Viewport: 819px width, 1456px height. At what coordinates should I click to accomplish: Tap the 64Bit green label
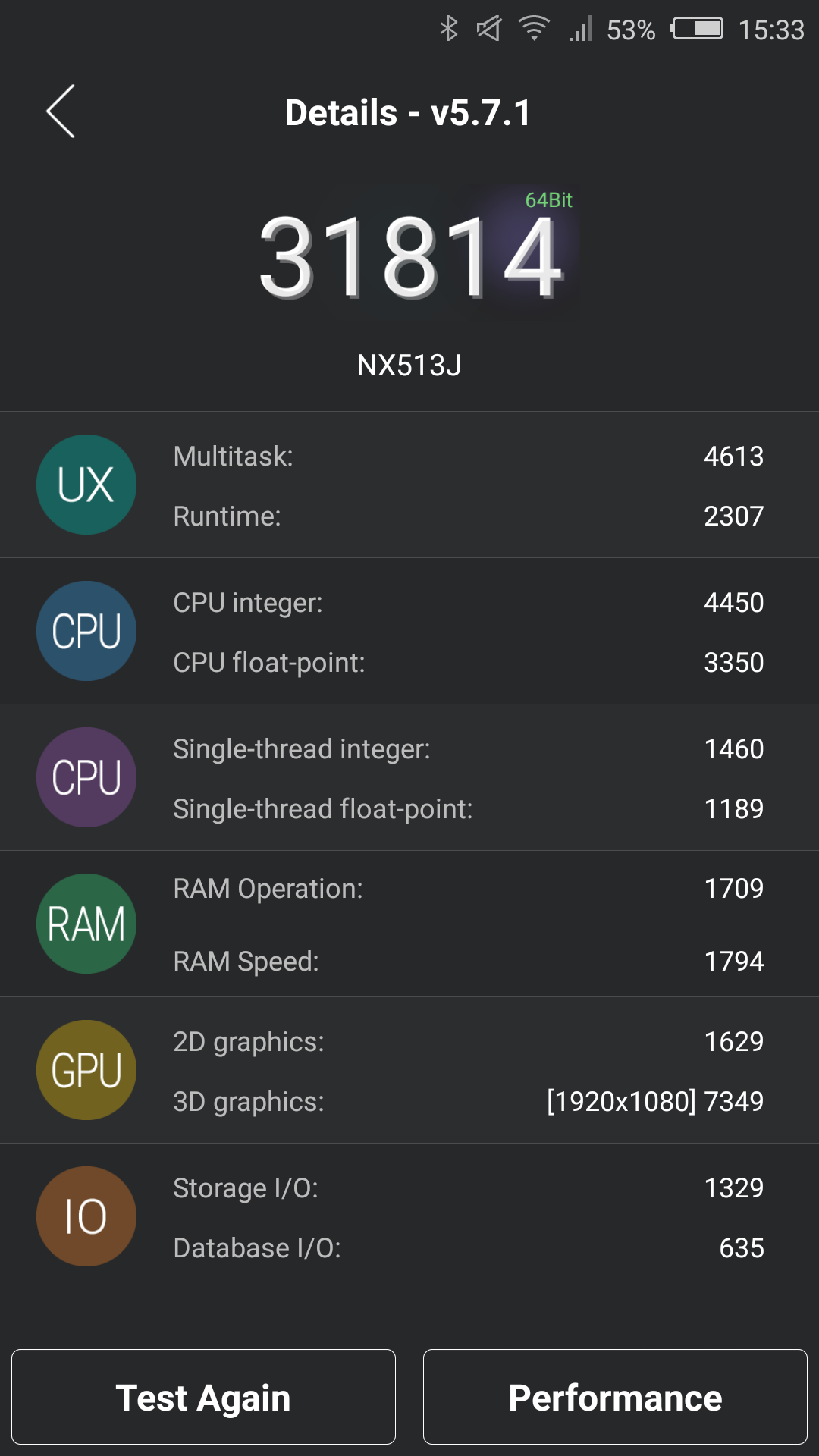click(548, 200)
